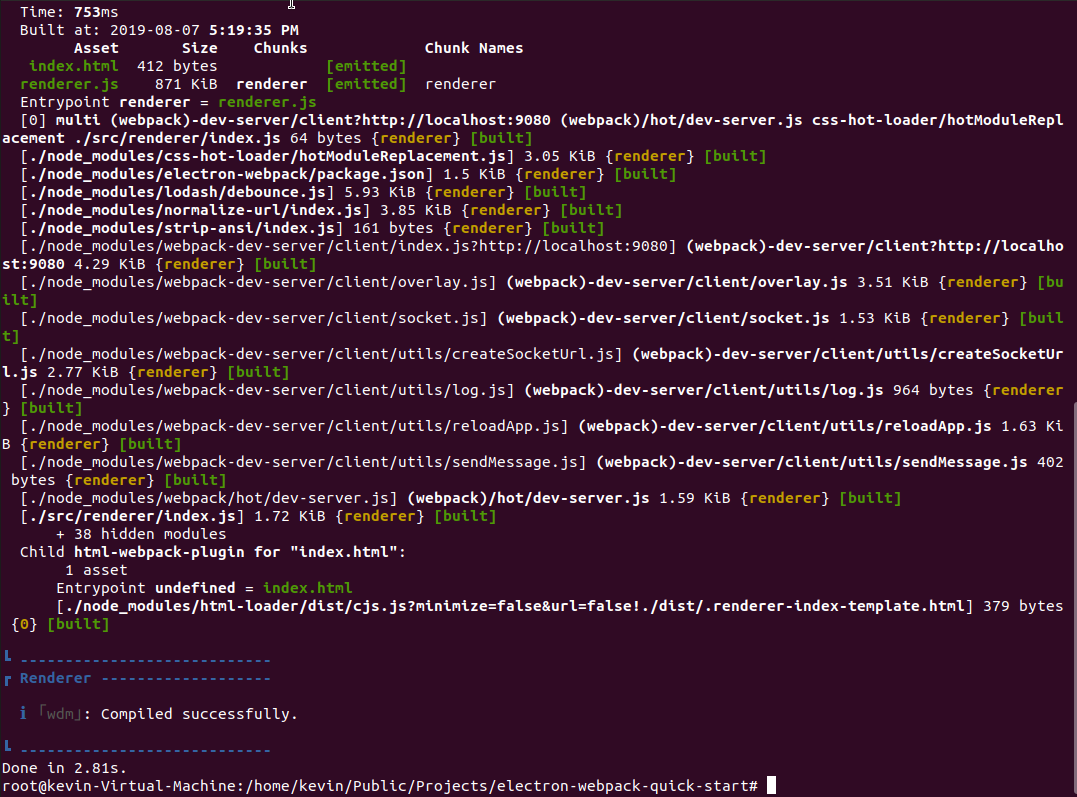Click the normalize-url/index.js module path
Screen dimensions: 1077x797
click(195, 210)
